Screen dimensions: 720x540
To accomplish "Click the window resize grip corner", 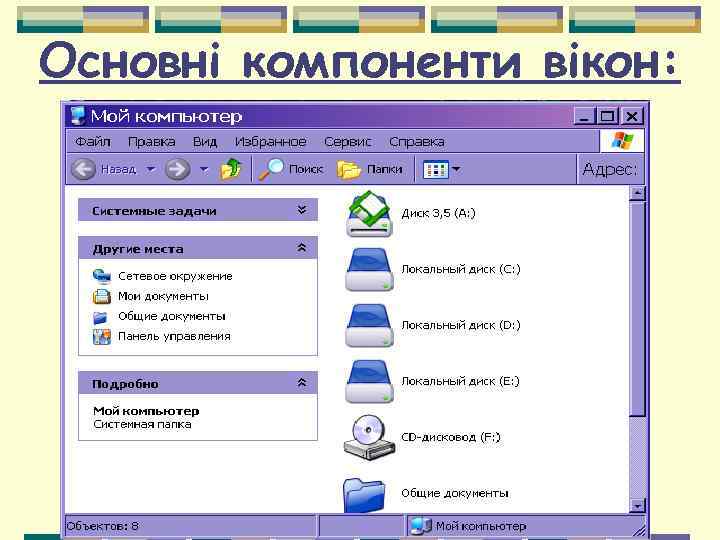I will point(638,530).
